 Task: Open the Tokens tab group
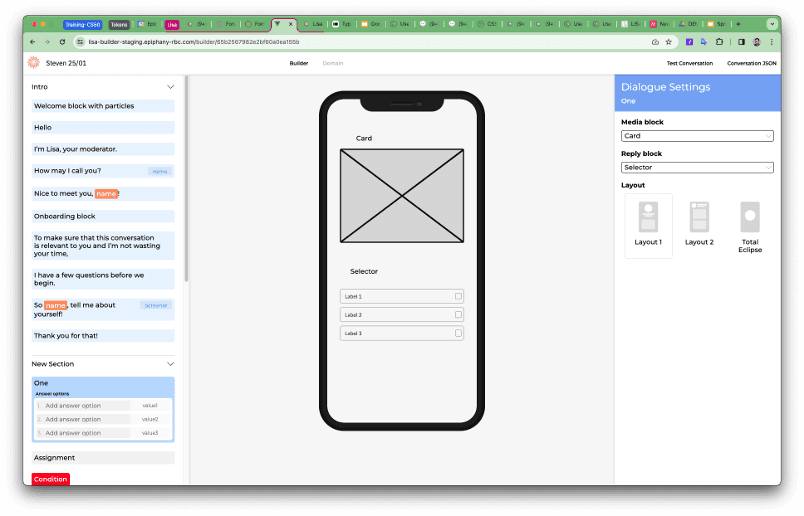(118, 24)
